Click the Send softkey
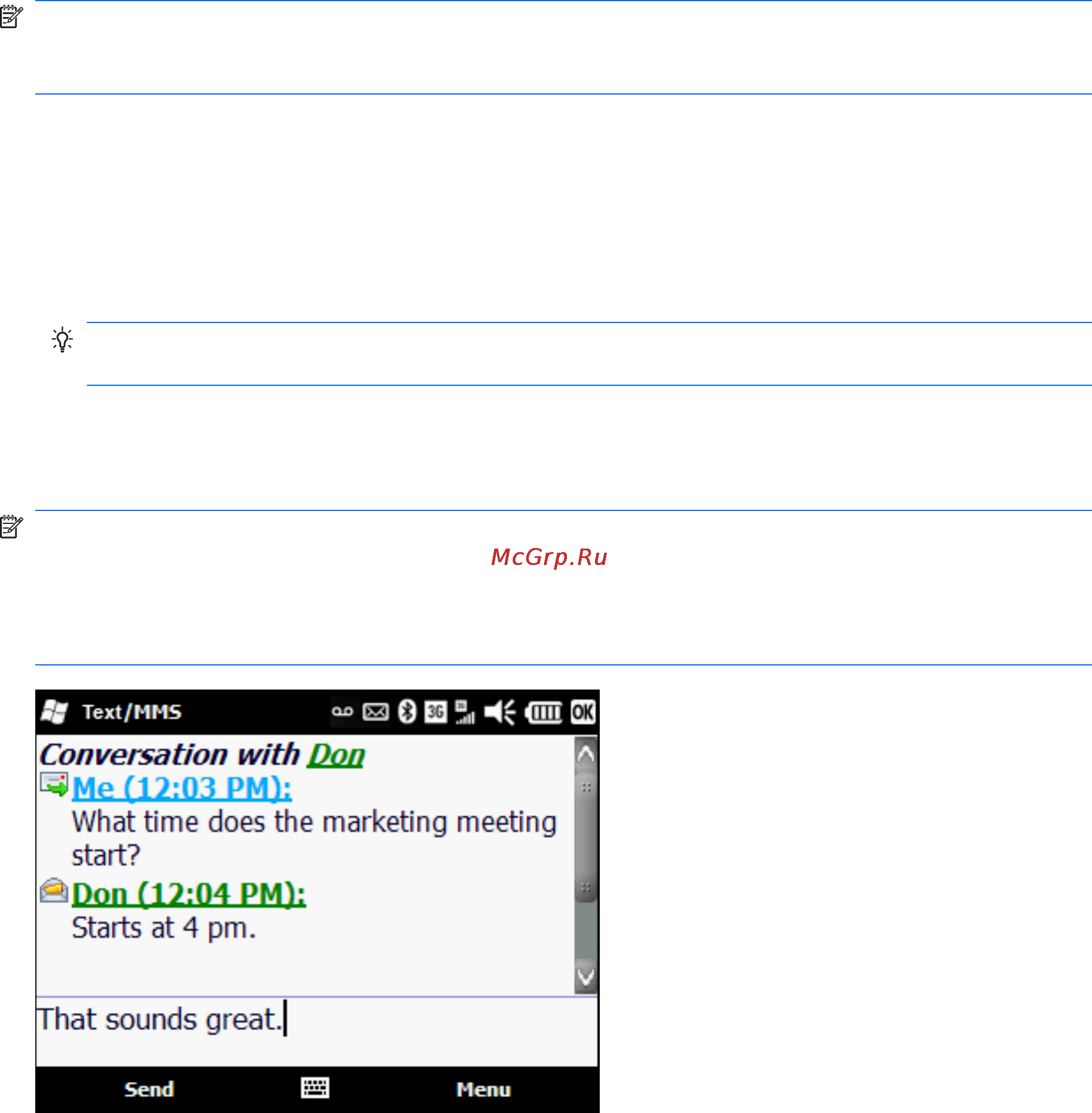Image resolution: width=1092 pixels, height=1113 pixels. tap(149, 1089)
